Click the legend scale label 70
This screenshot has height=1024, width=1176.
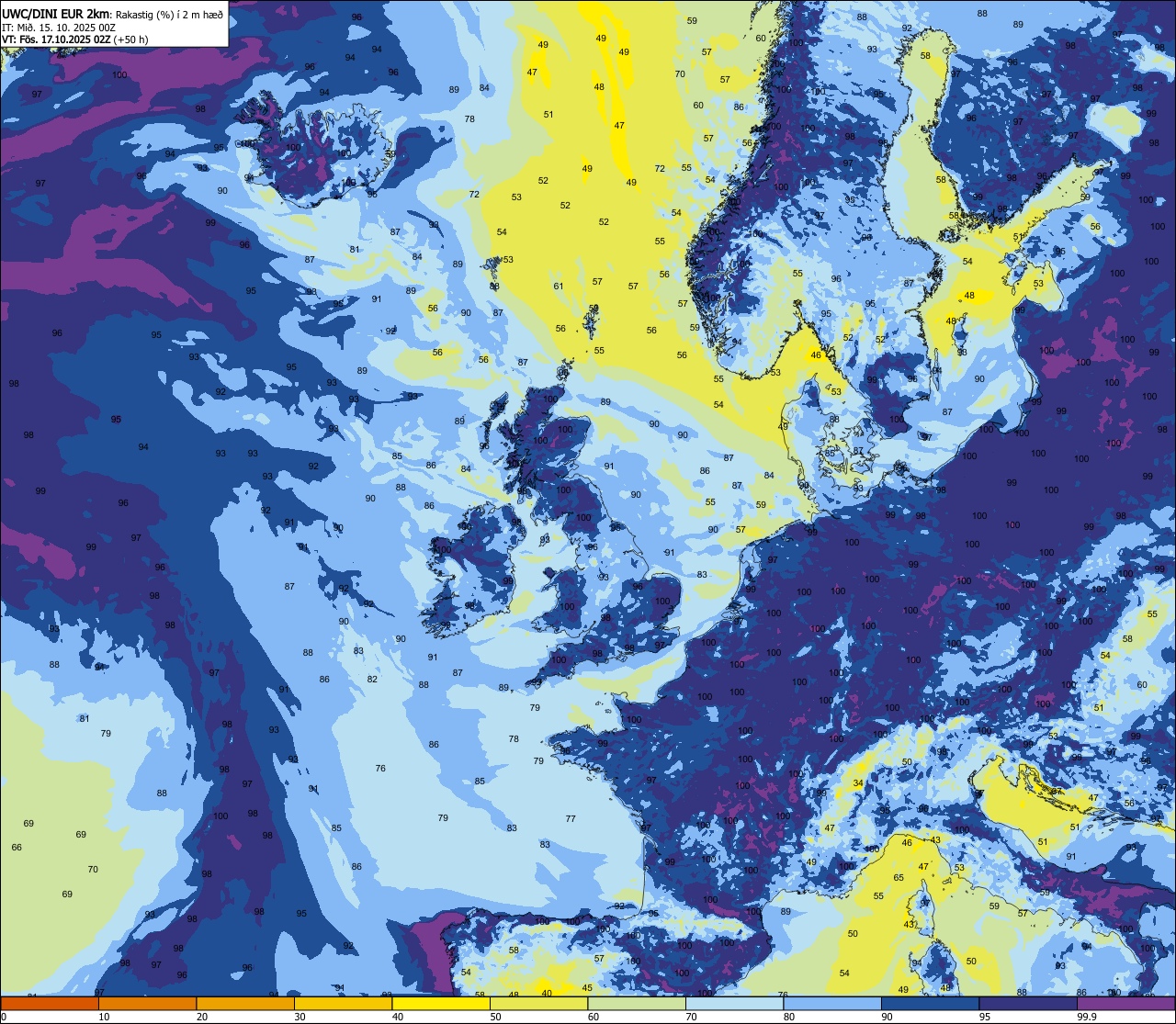point(691,1017)
